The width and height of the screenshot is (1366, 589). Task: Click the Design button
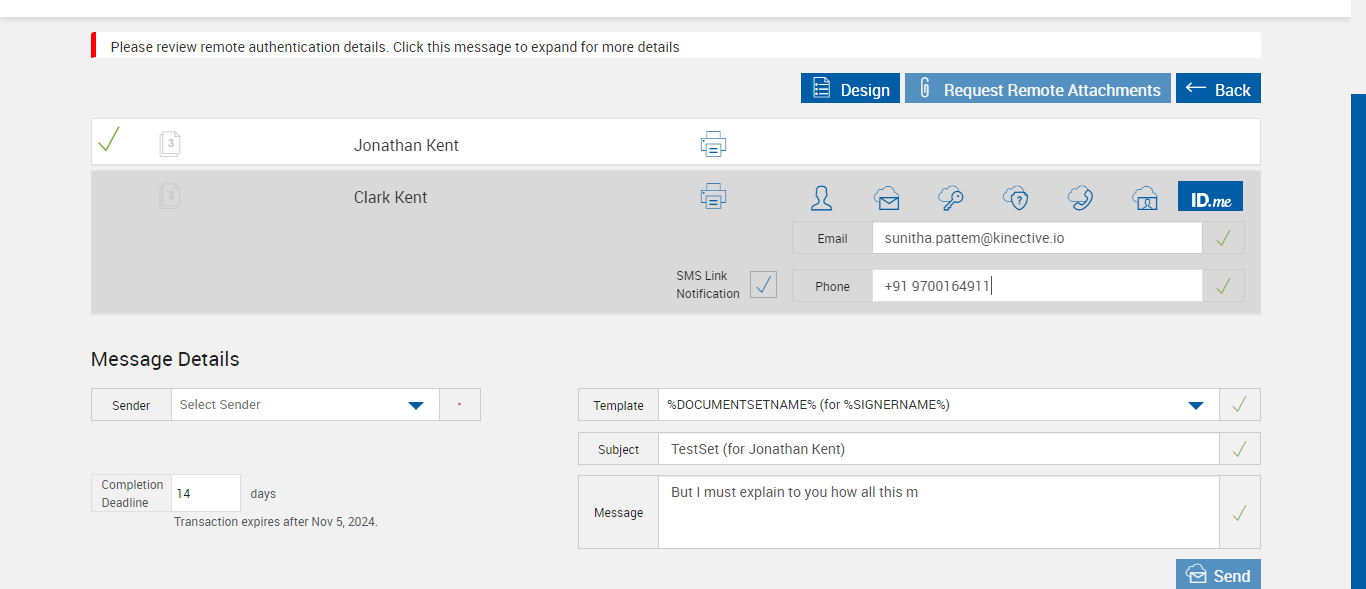(850, 89)
